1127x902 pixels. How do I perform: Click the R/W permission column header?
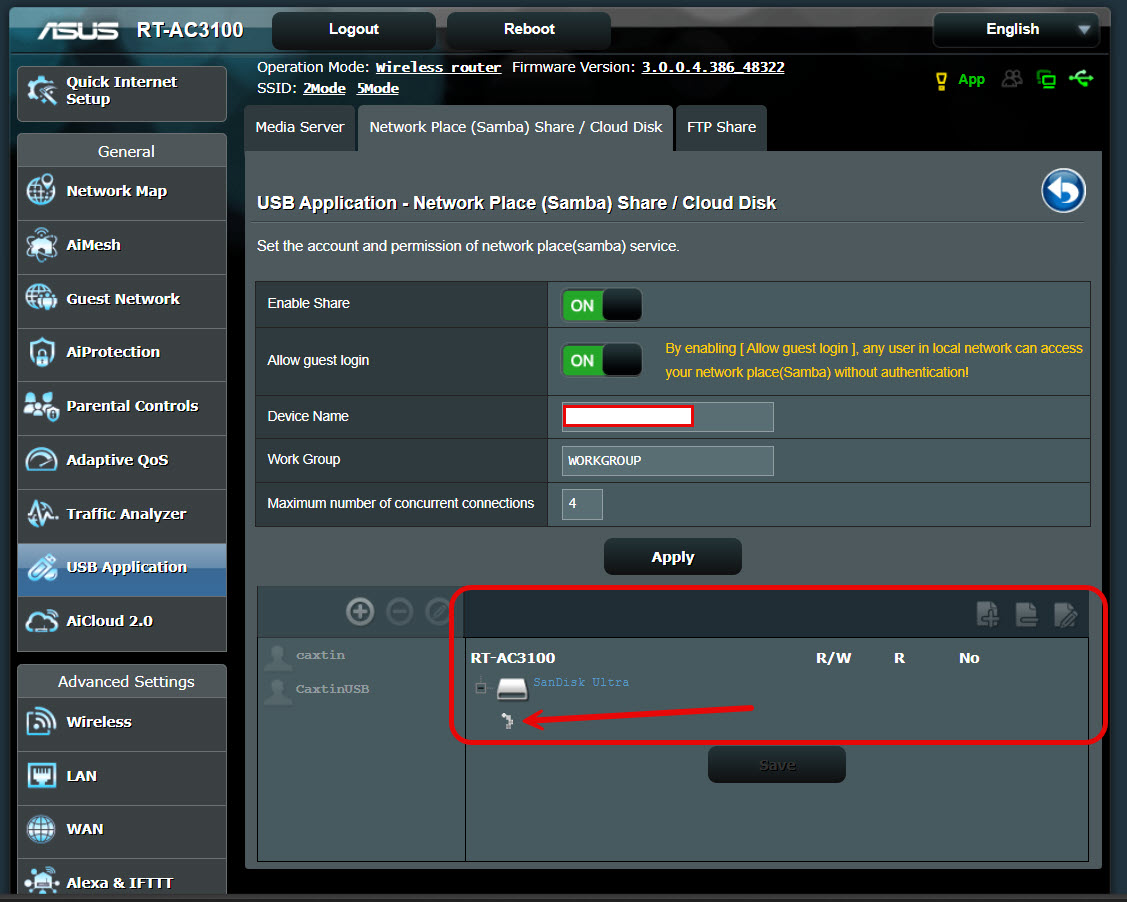(x=834, y=658)
